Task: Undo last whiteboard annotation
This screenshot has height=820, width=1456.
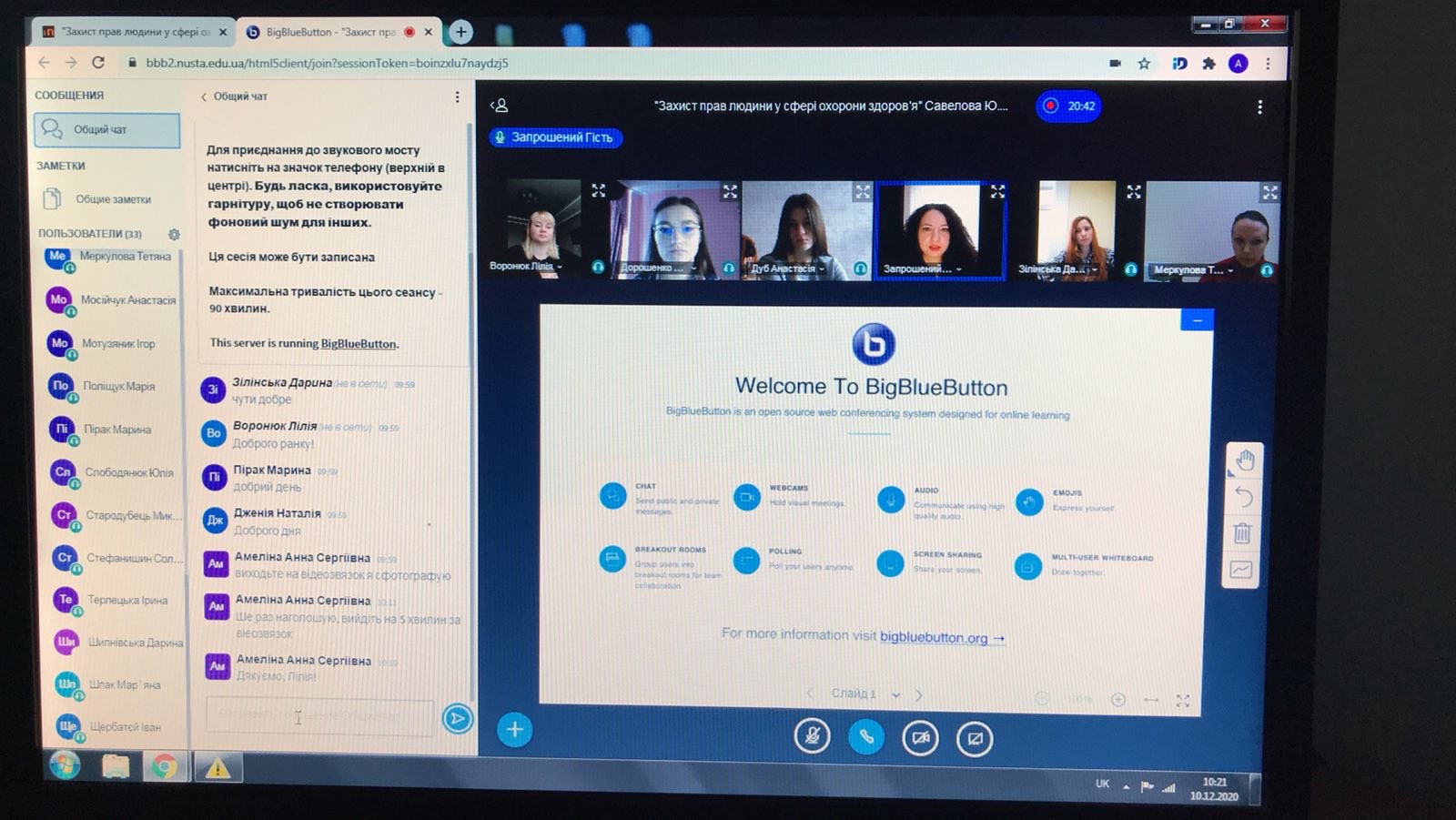Action: coord(1244,497)
